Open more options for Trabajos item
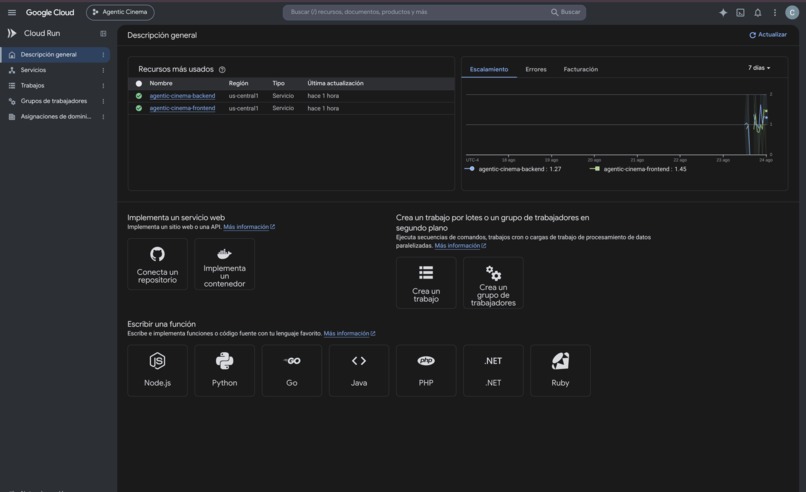The height and width of the screenshot is (492, 806). 103,85
